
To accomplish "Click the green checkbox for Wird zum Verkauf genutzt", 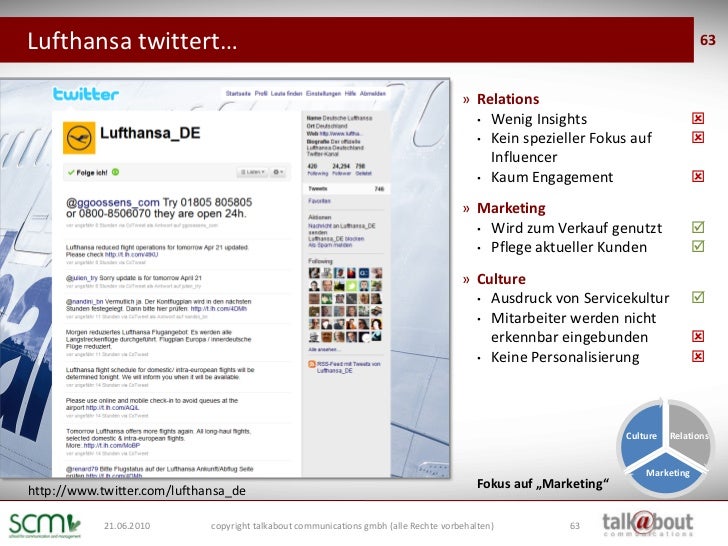I will point(697,227).
